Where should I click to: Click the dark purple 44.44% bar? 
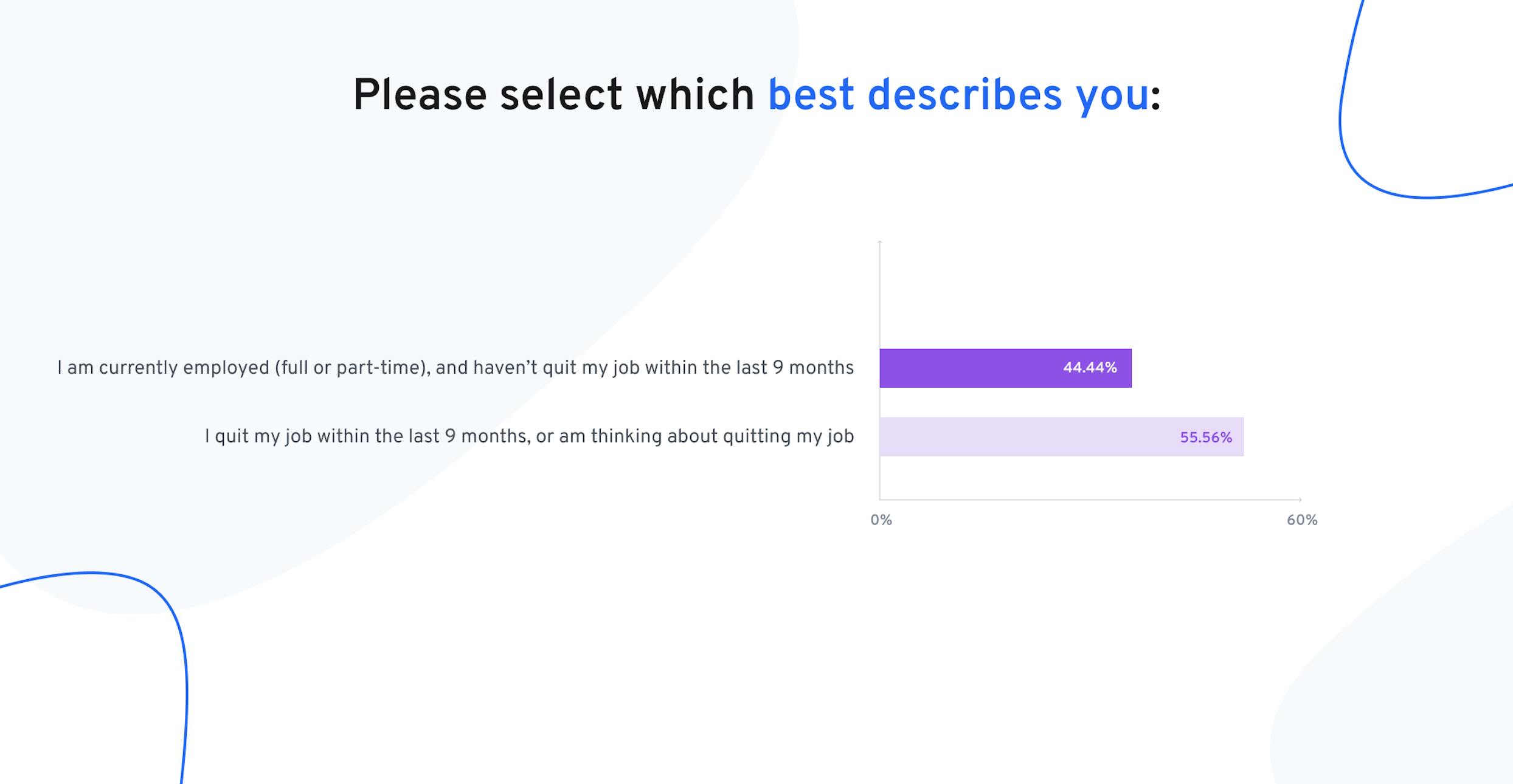(x=1005, y=368)
